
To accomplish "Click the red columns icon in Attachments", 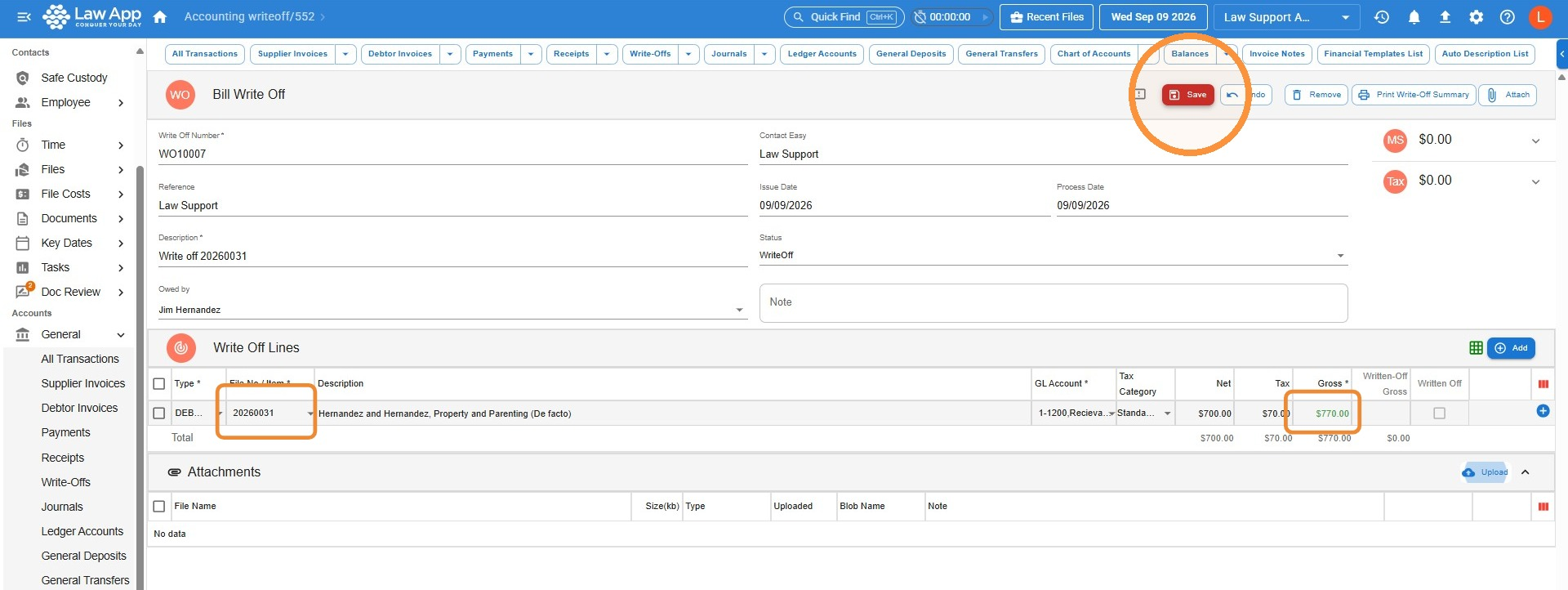I will pyautogui.click(x=1543, y=507).
